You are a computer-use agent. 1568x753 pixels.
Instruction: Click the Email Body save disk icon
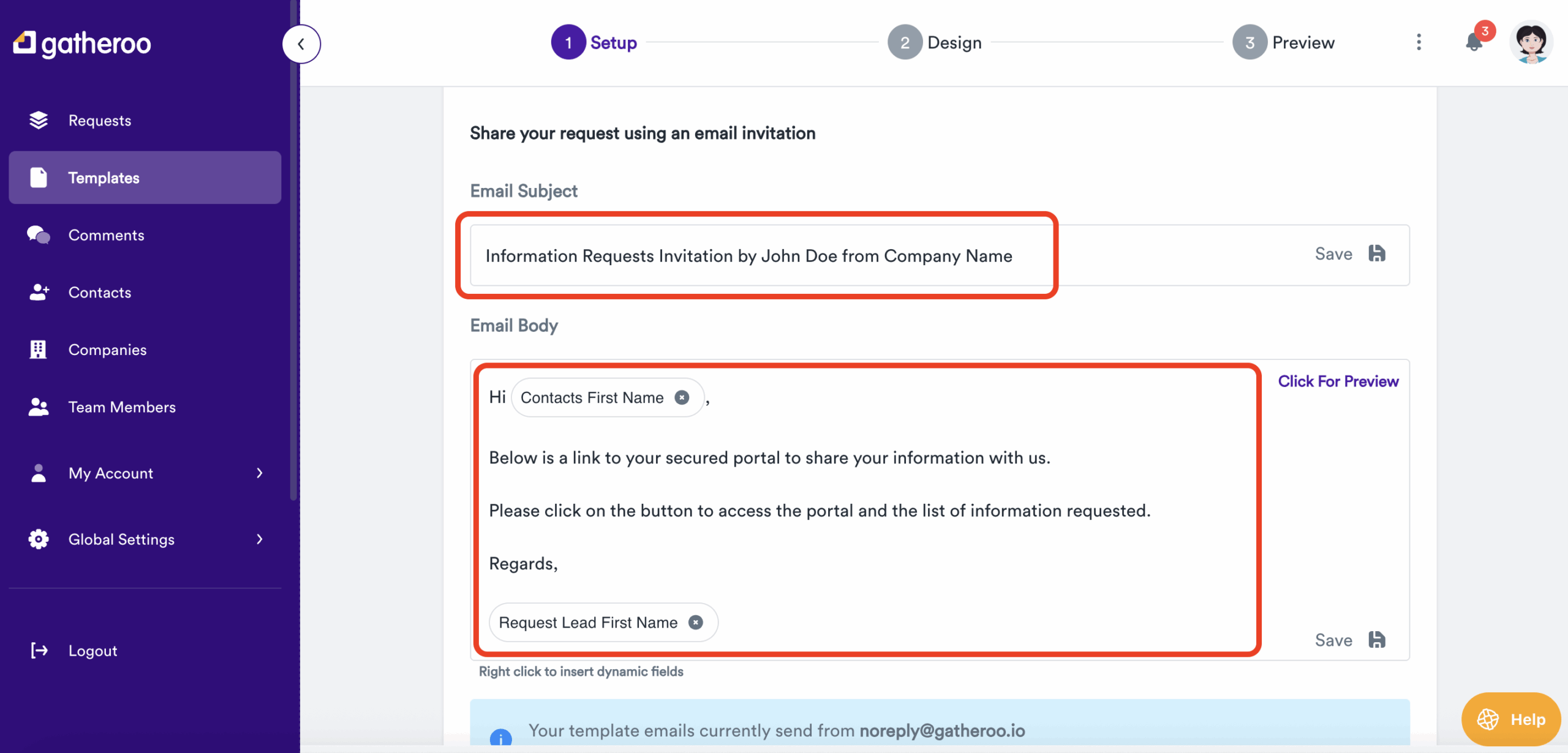1377,640
